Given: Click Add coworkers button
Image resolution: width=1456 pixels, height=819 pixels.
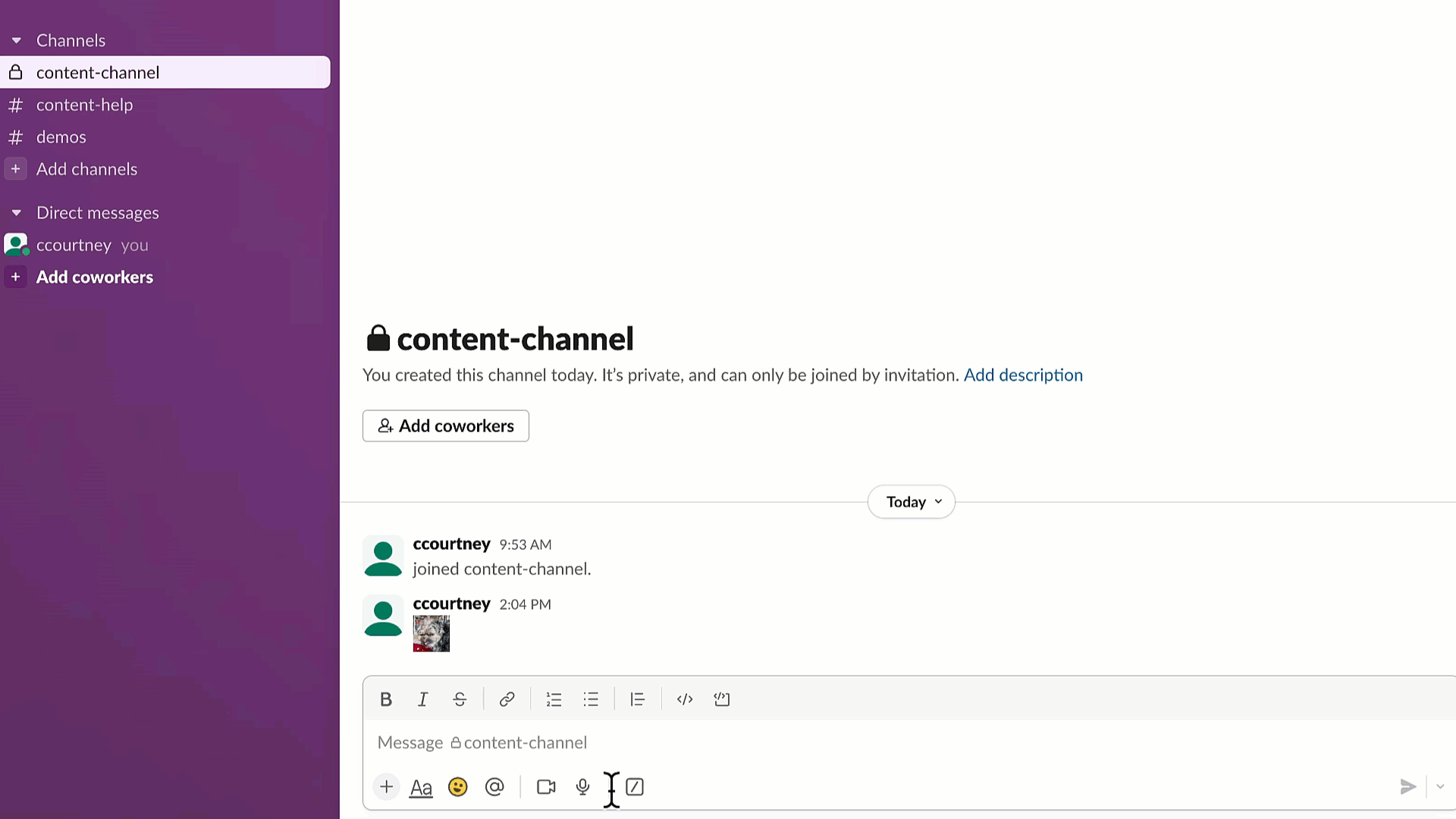Looking at the screenshot, I should 445,425.
